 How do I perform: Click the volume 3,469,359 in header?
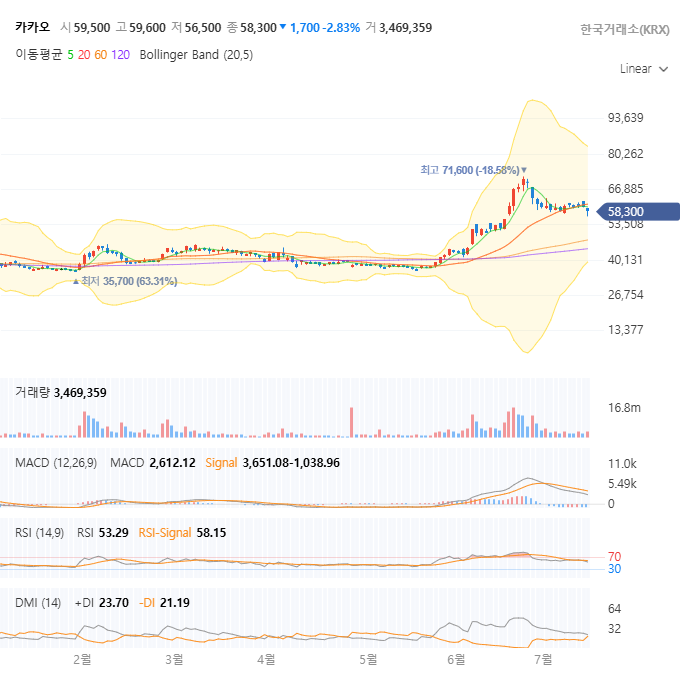405,28
